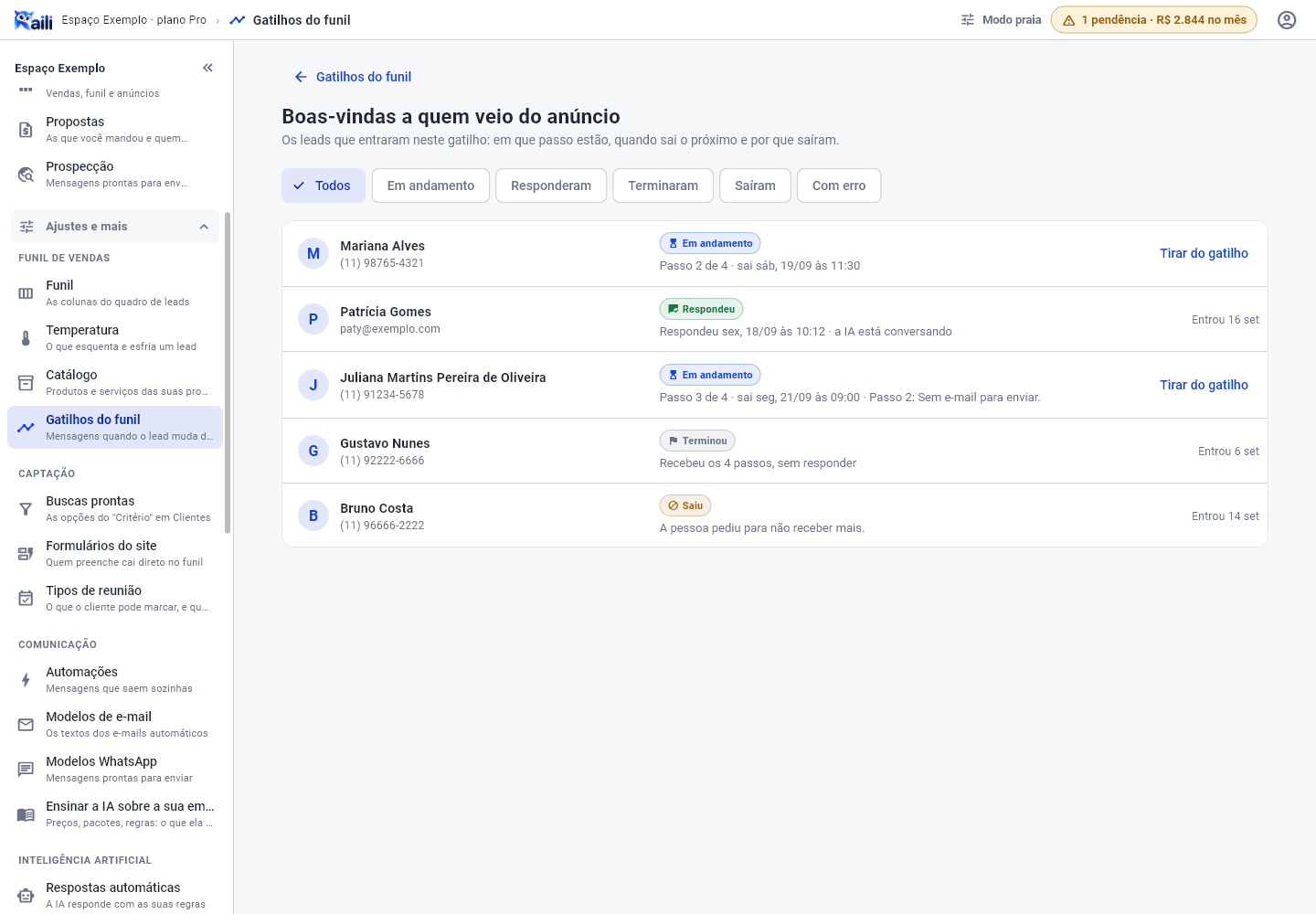Open Propostas from the sidebar
Screen dimensions: 1316x914
(115, 129)
